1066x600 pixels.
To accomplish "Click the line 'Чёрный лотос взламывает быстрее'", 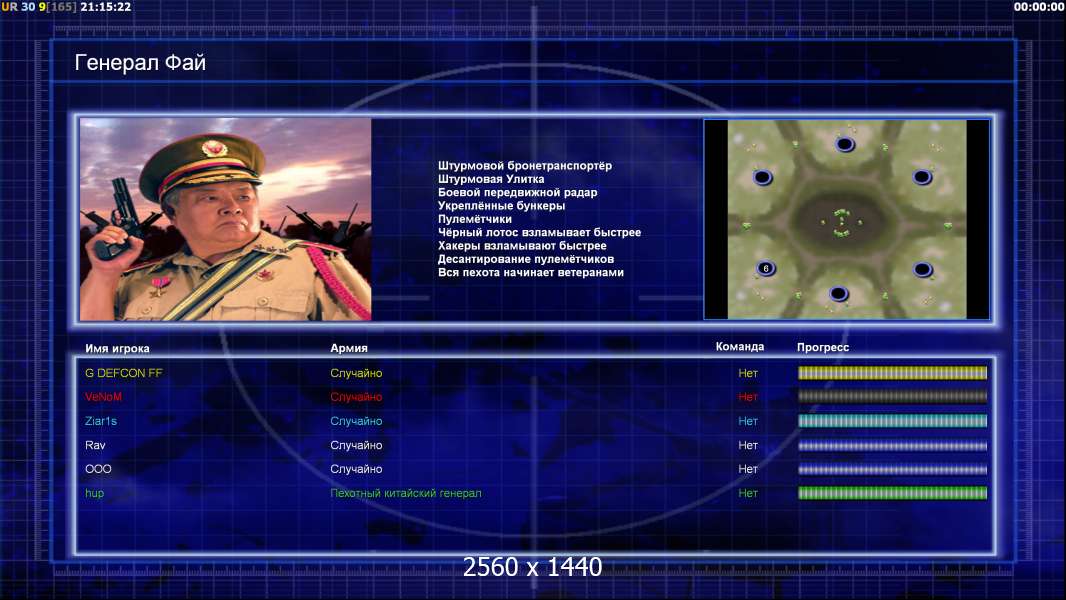I will point(539,232).
